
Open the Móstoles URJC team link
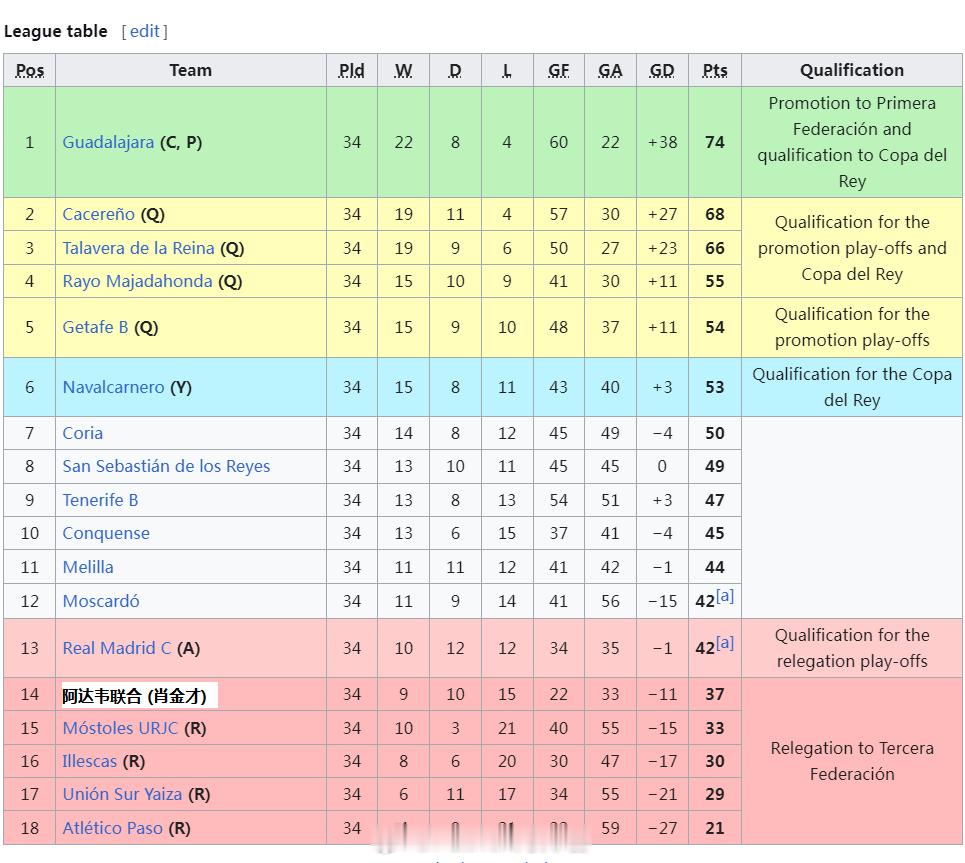120,728
